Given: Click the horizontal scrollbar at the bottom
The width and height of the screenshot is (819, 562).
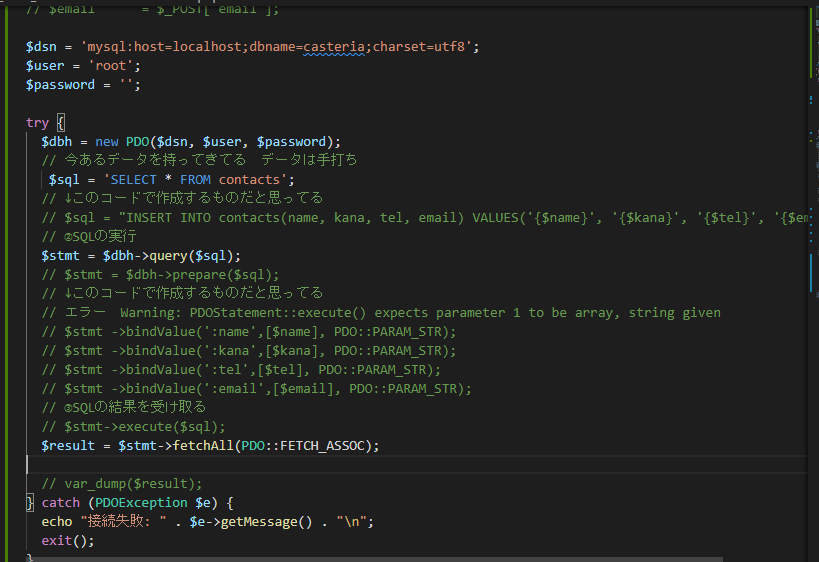Looking at the screenshot, I should tap(377, 559).
